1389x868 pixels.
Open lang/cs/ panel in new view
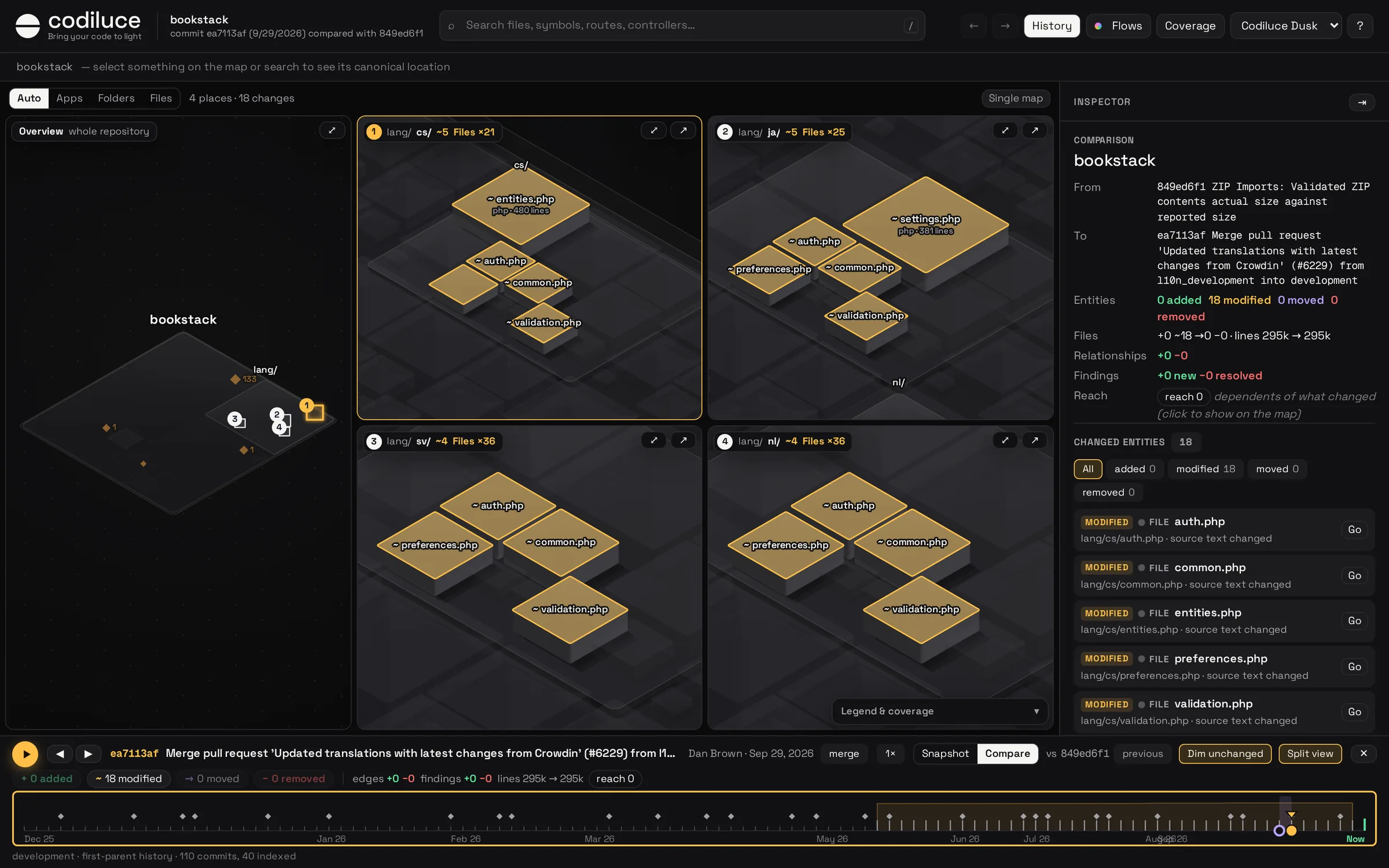click(684, 131)
